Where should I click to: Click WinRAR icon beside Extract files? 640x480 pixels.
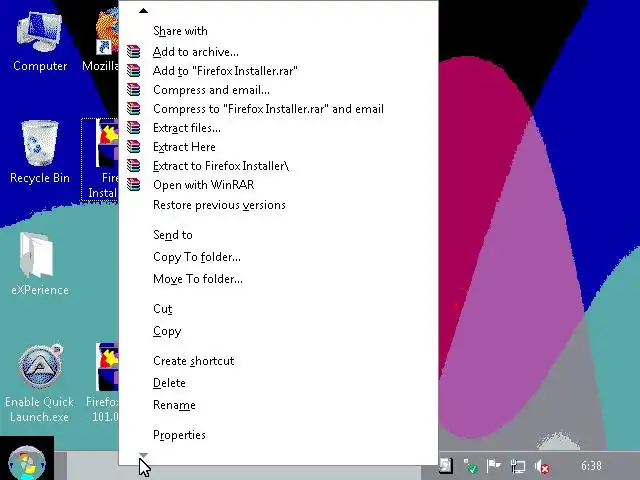tap(133, 128)
